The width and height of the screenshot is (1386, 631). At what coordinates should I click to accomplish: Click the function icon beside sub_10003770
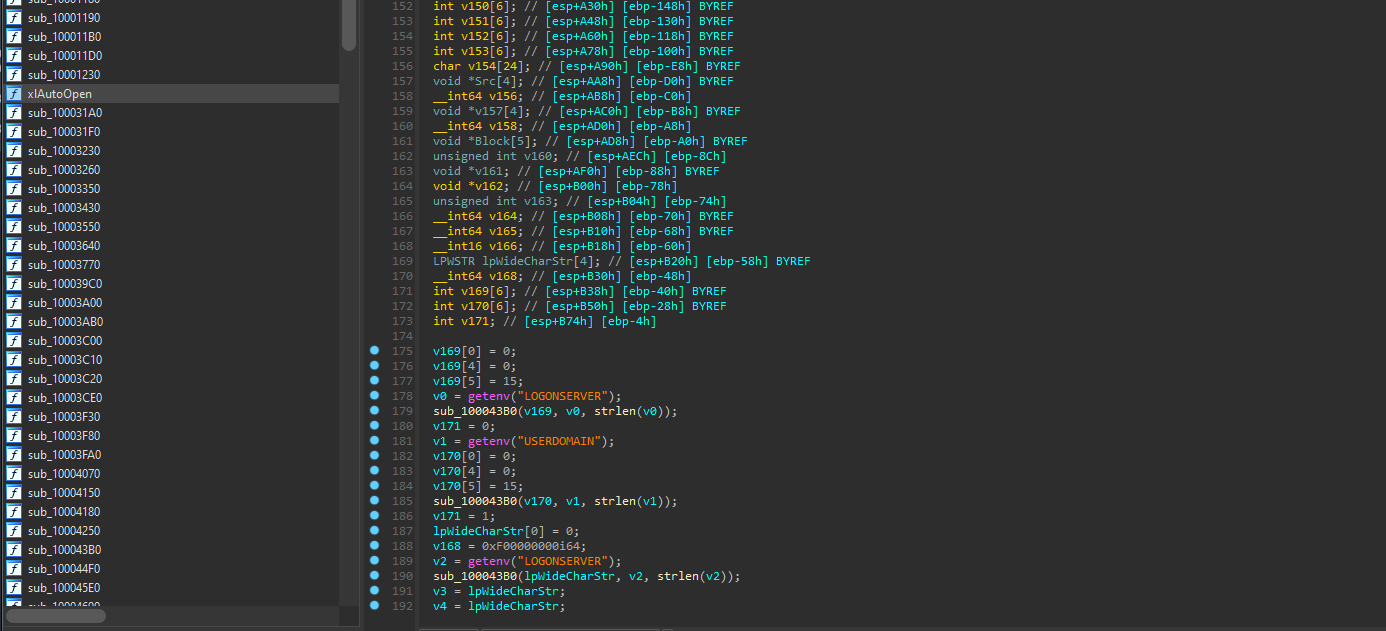14,264
